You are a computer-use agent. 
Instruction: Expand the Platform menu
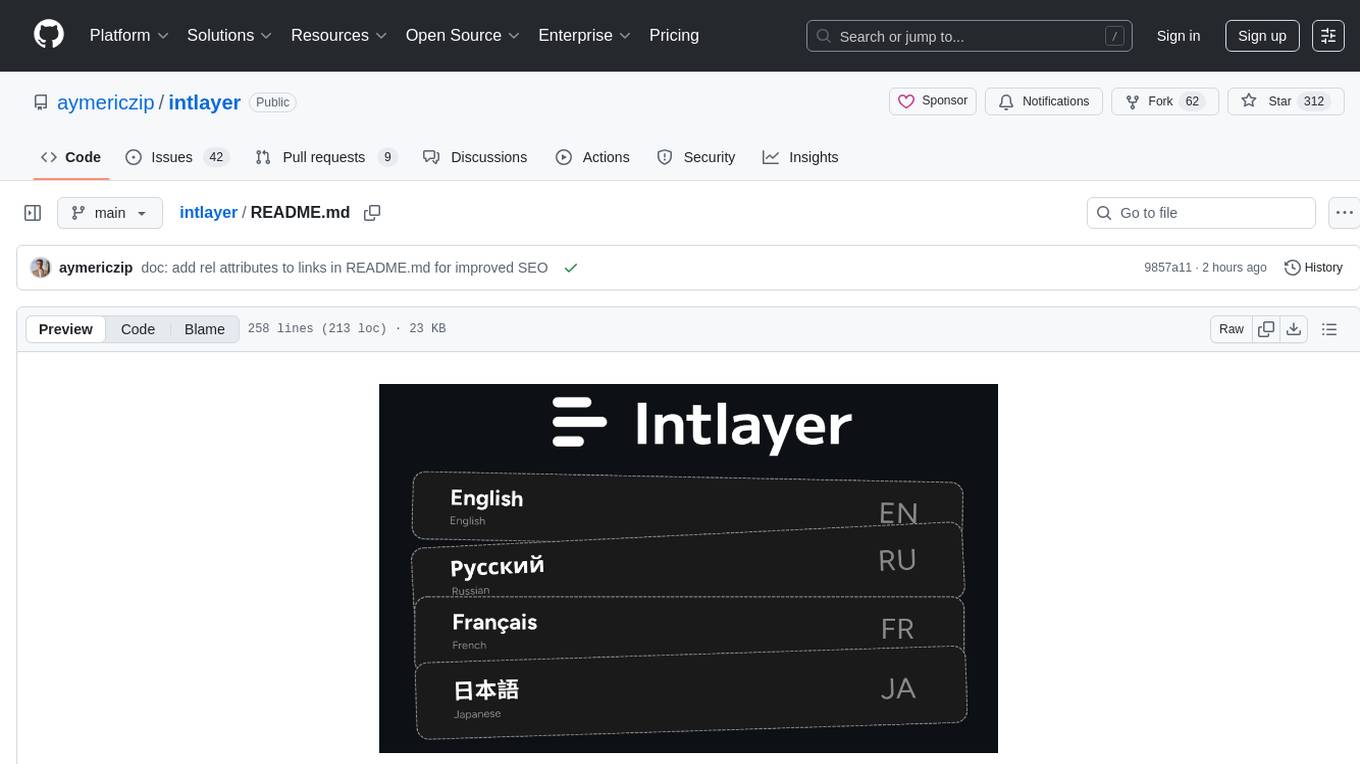point(129,35)
